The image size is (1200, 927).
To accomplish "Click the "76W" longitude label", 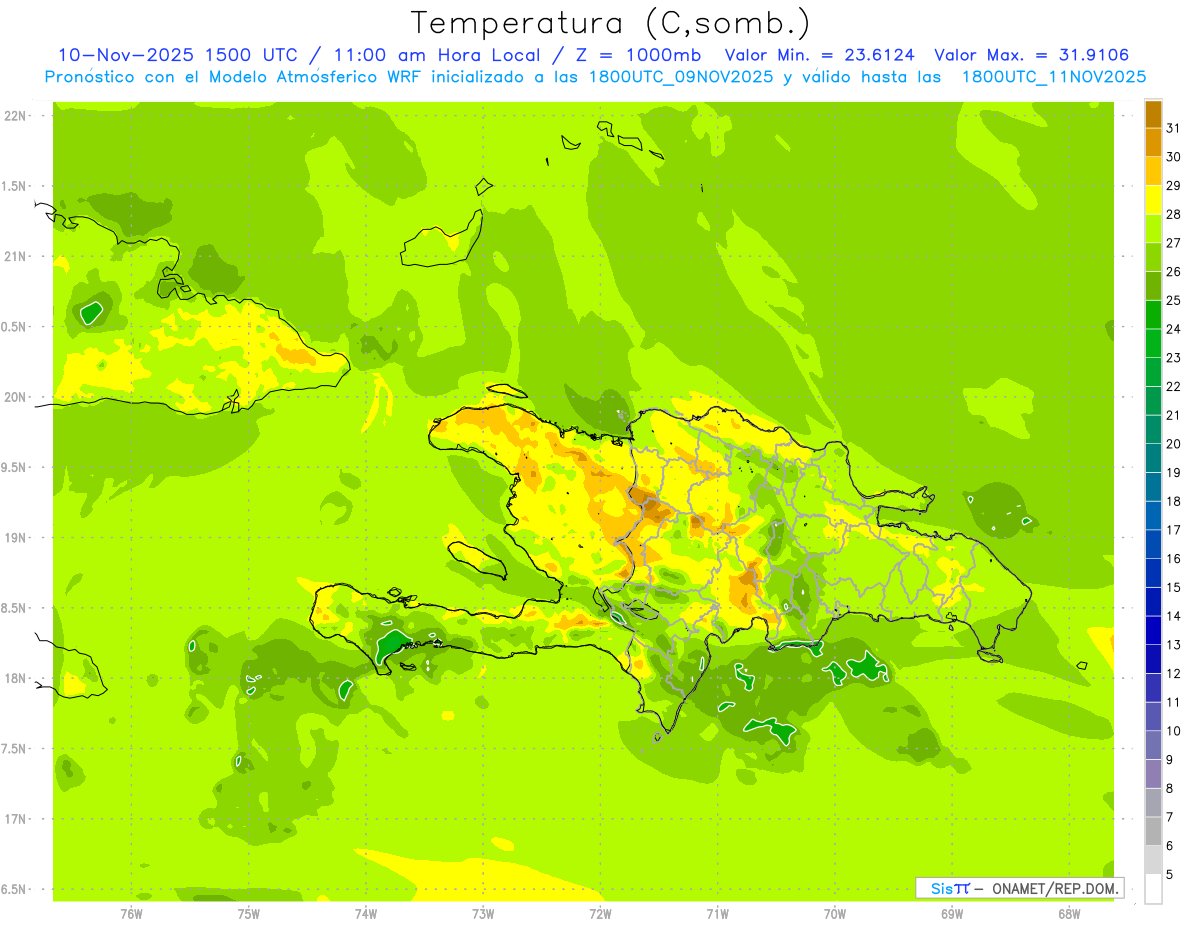I will point(131,913).
